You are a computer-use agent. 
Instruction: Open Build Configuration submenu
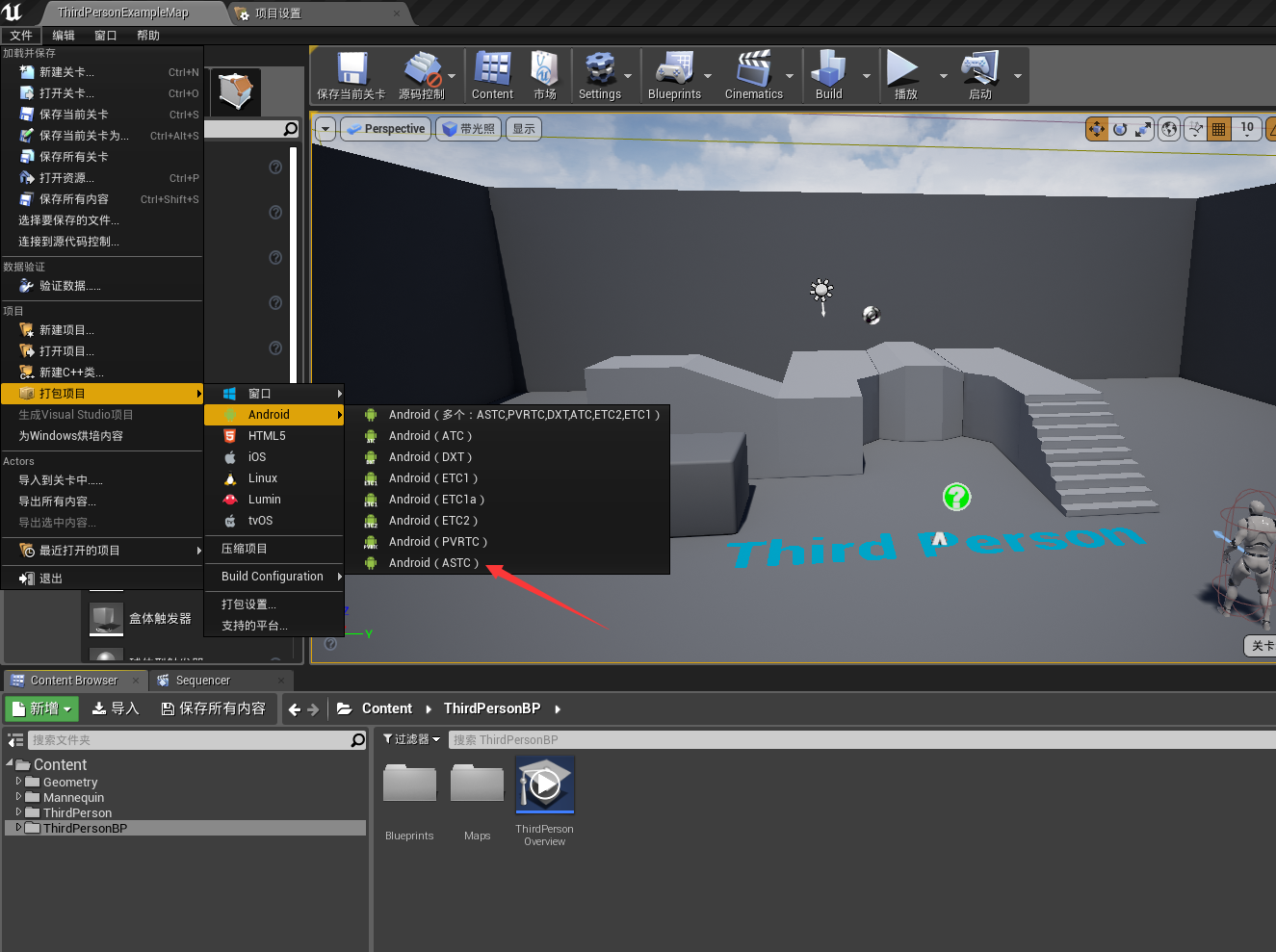(x=274, y=577)
